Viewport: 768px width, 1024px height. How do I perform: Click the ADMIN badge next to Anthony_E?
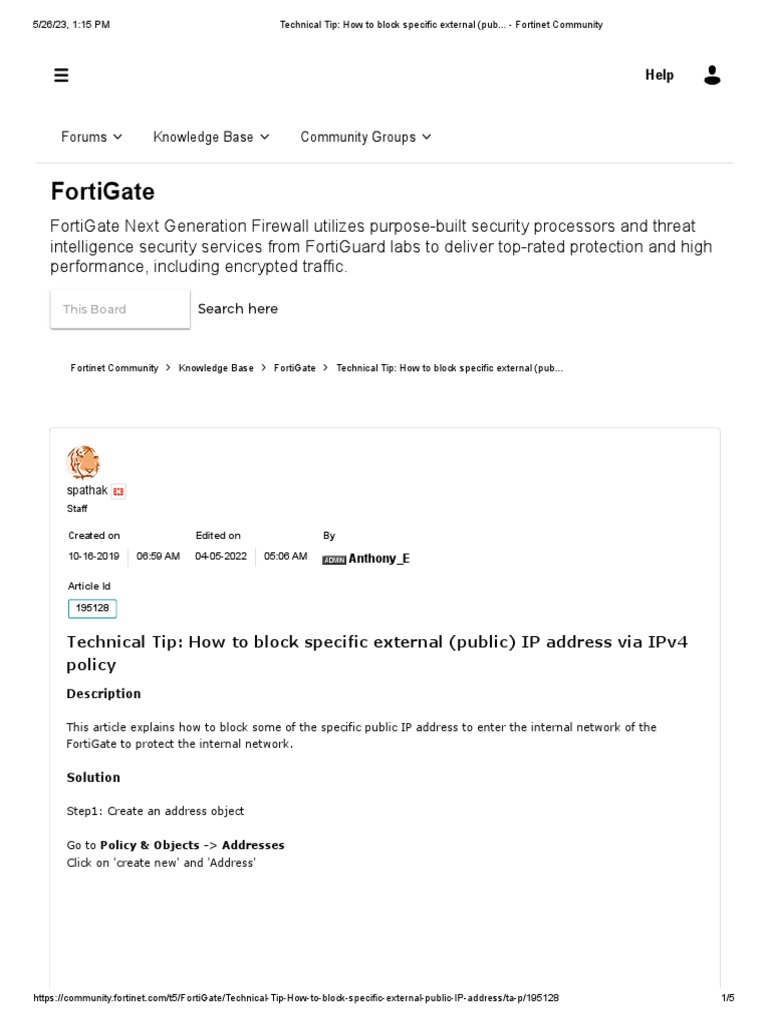click(334, 559)
